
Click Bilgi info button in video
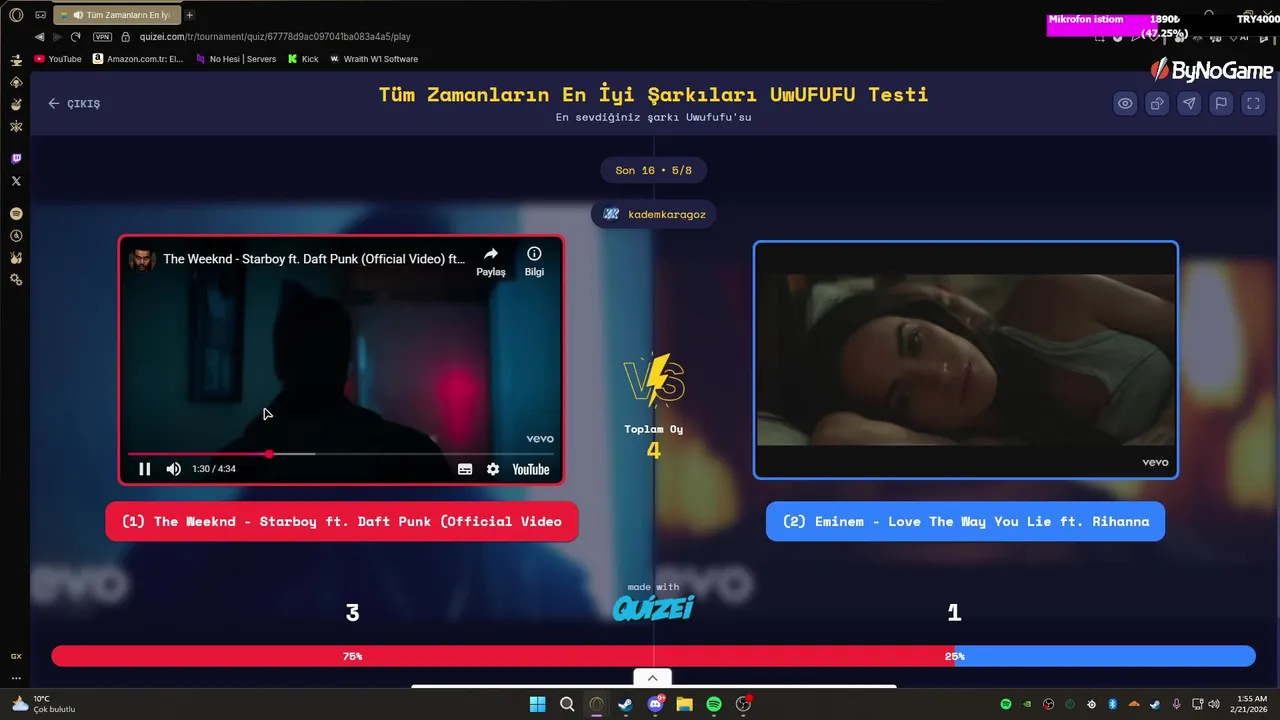pos(534,261)
